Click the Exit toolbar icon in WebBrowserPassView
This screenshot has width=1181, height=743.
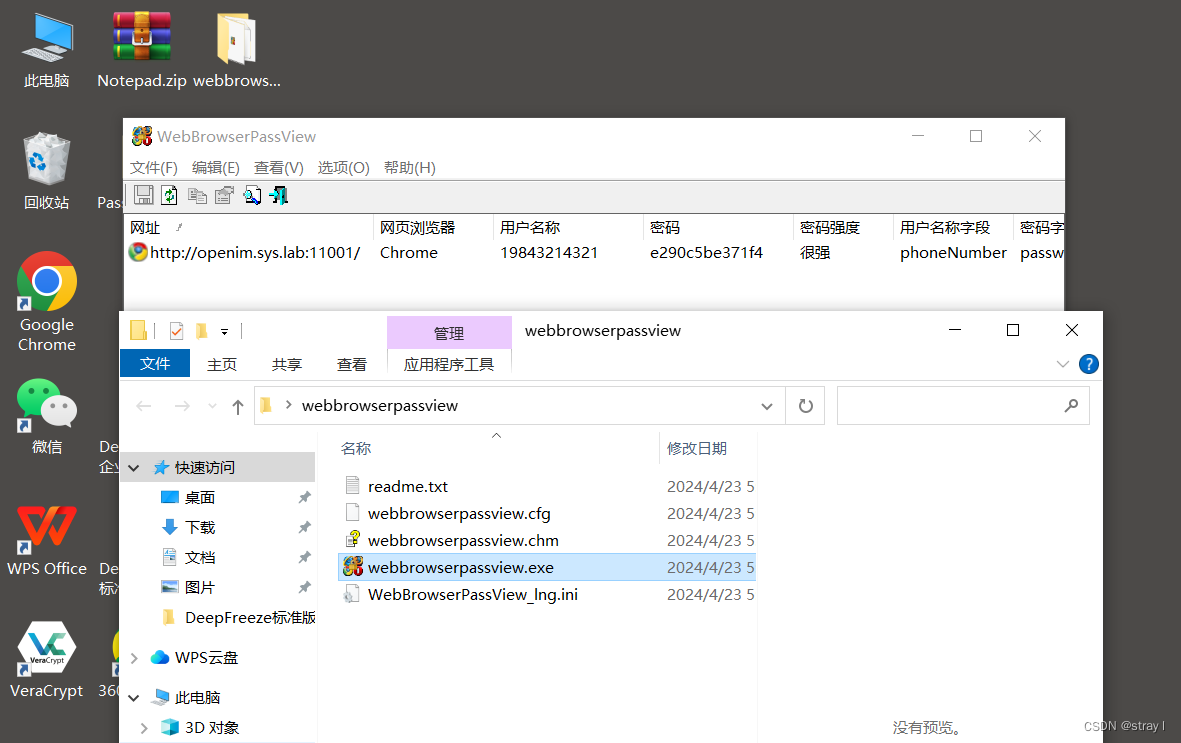click(x=278, y=196)
